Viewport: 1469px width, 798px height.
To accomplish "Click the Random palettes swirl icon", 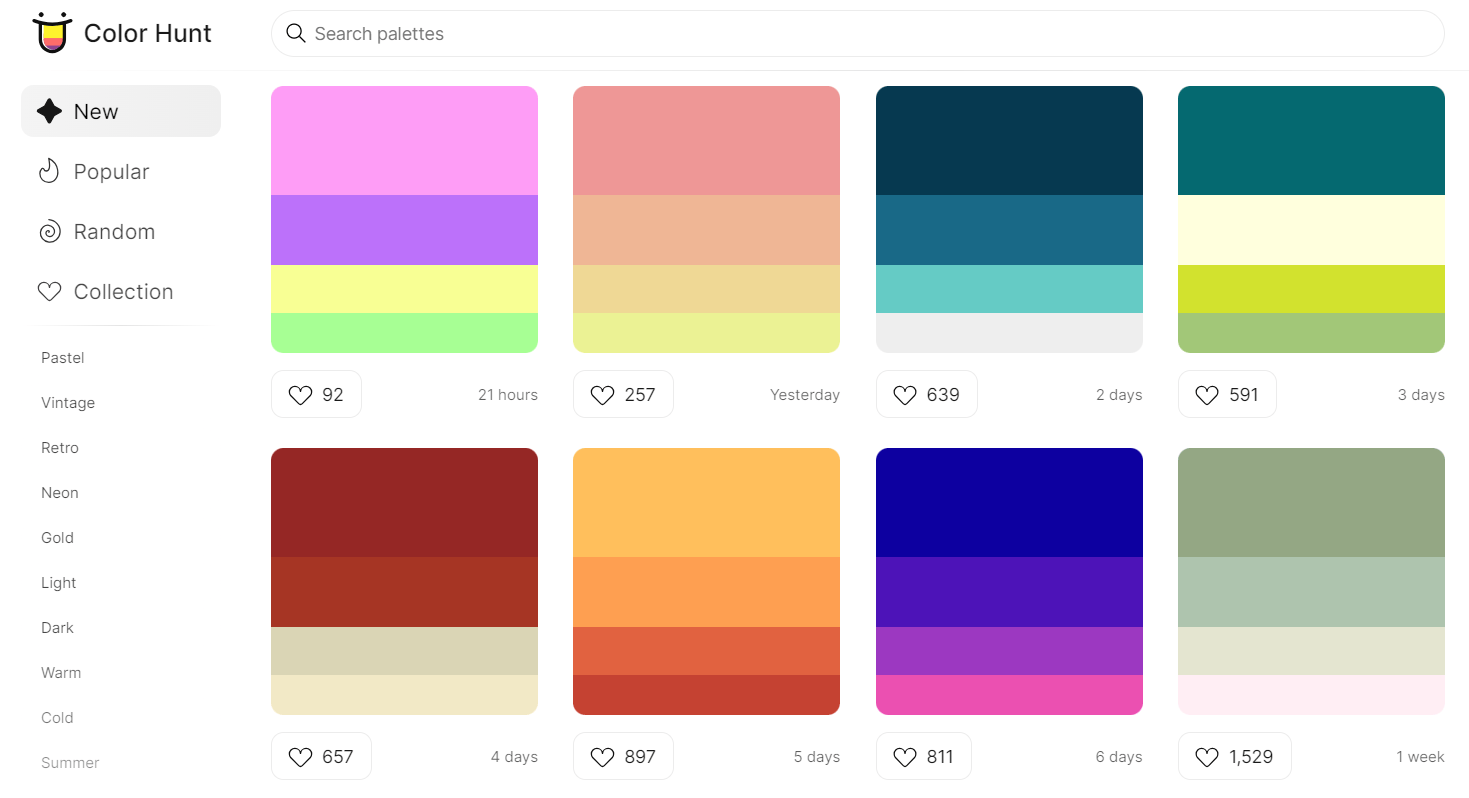I will tap(49, 231).
